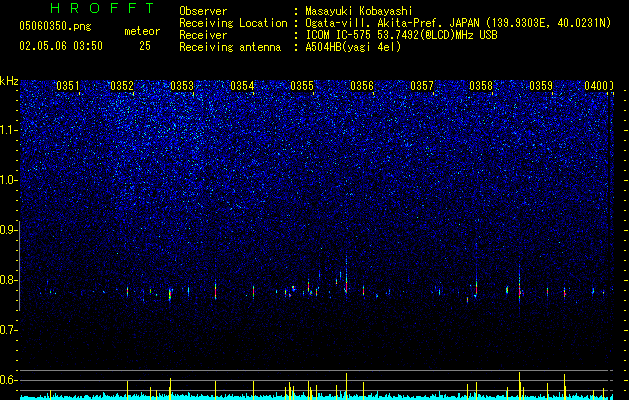
Task: Select the A504HB(yagi 4el) antenna text
Action: [x=353, y=47]
